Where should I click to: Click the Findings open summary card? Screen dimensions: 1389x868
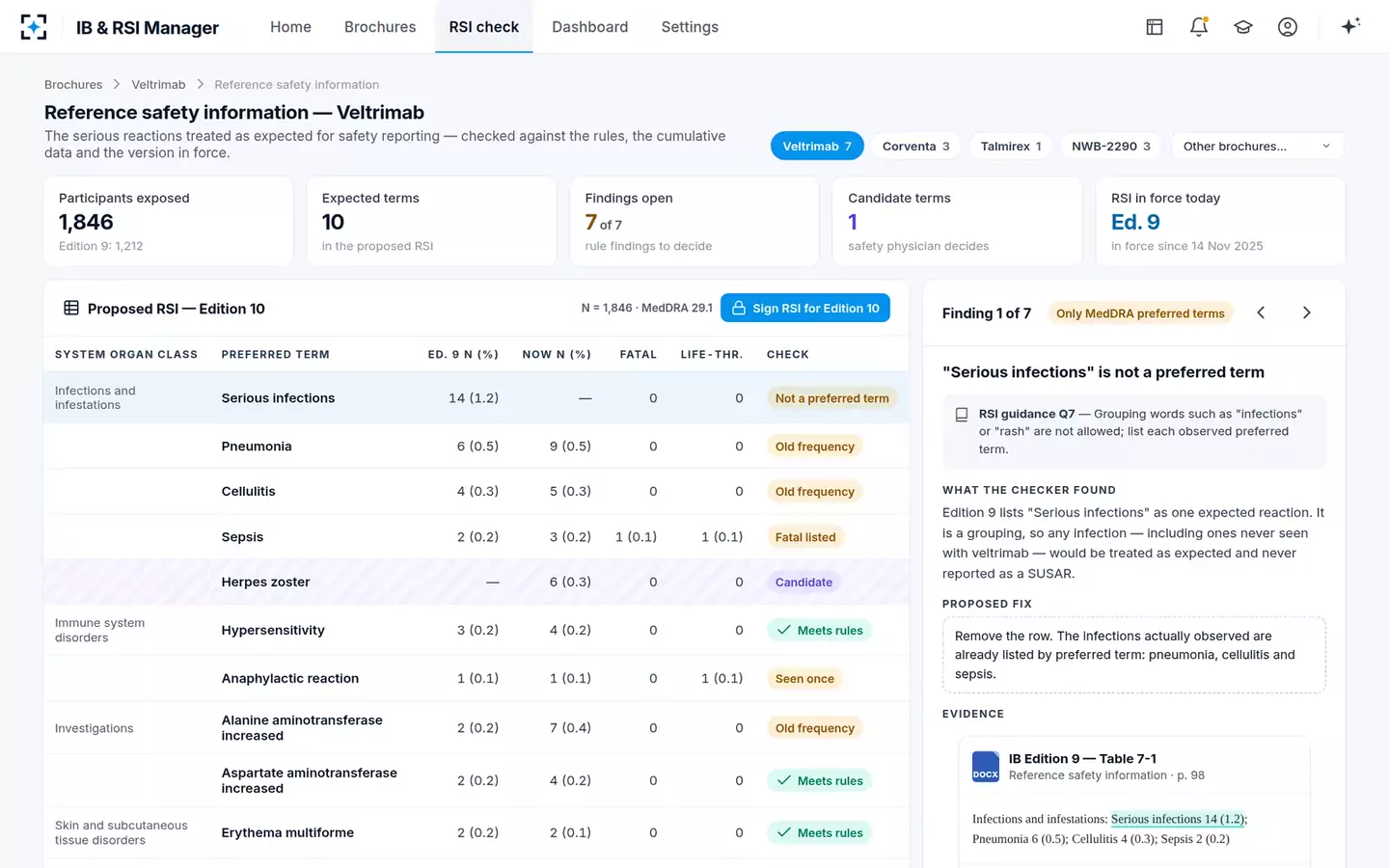click(694, 221)
